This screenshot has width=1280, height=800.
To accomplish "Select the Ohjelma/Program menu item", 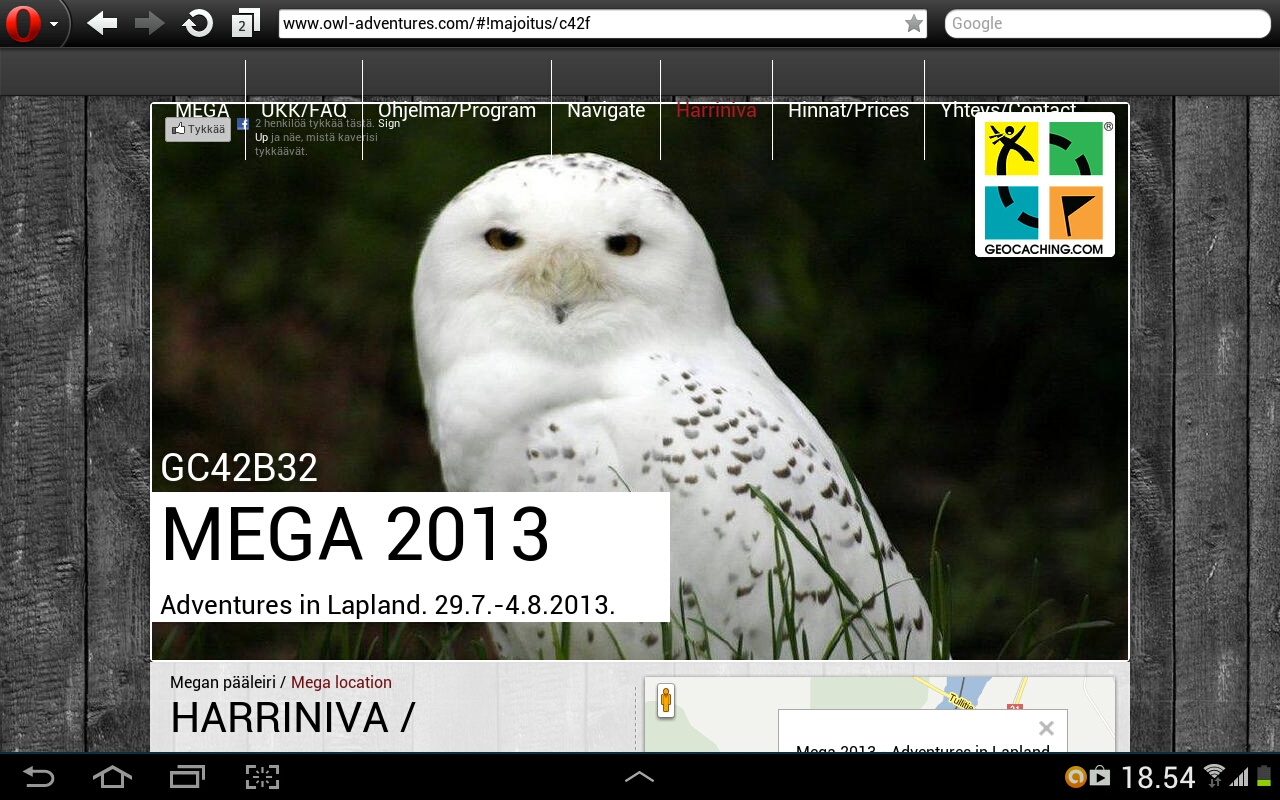I will 456,110.
